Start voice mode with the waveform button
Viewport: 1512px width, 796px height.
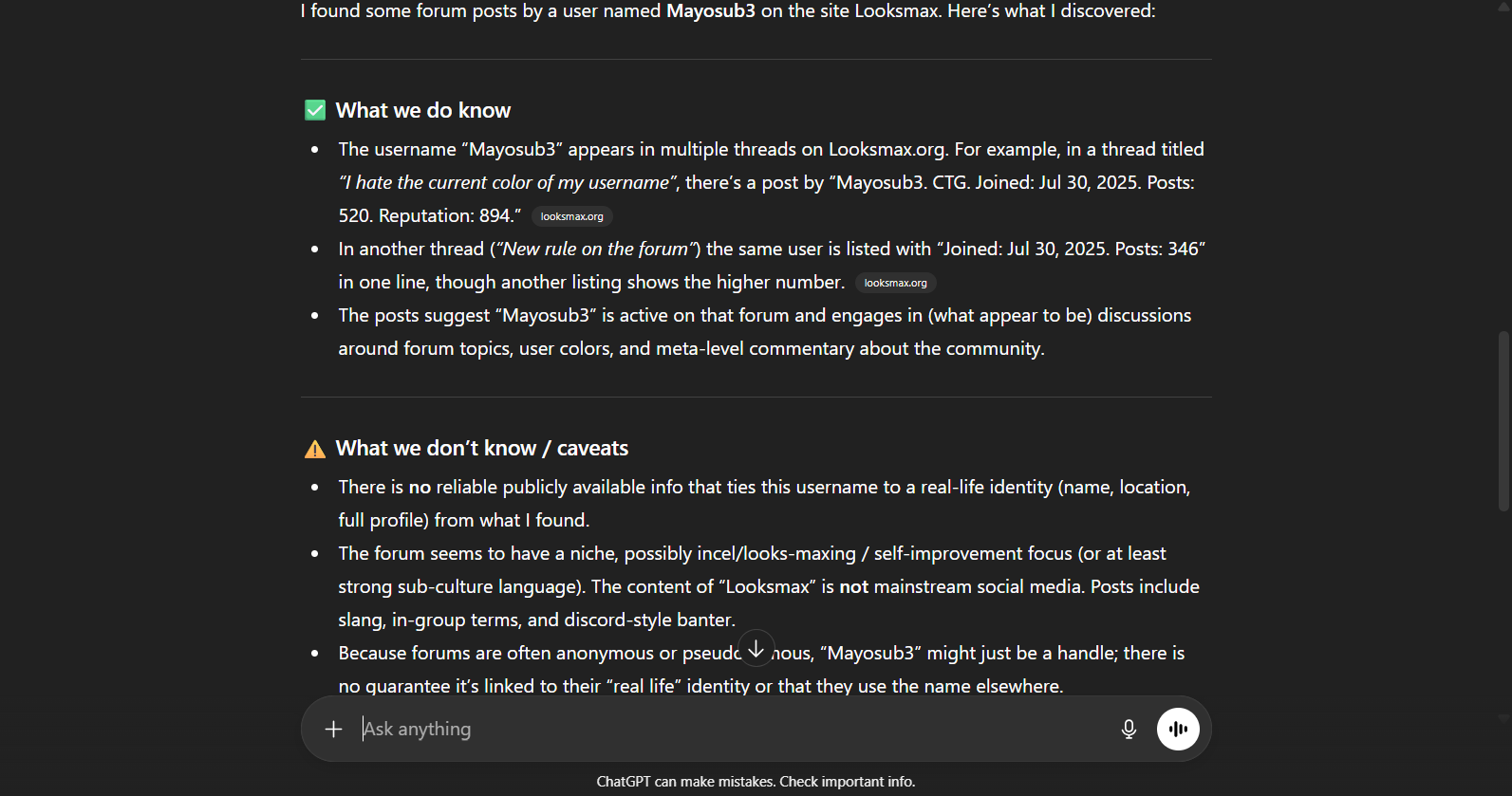click(x=1178, y=729)
